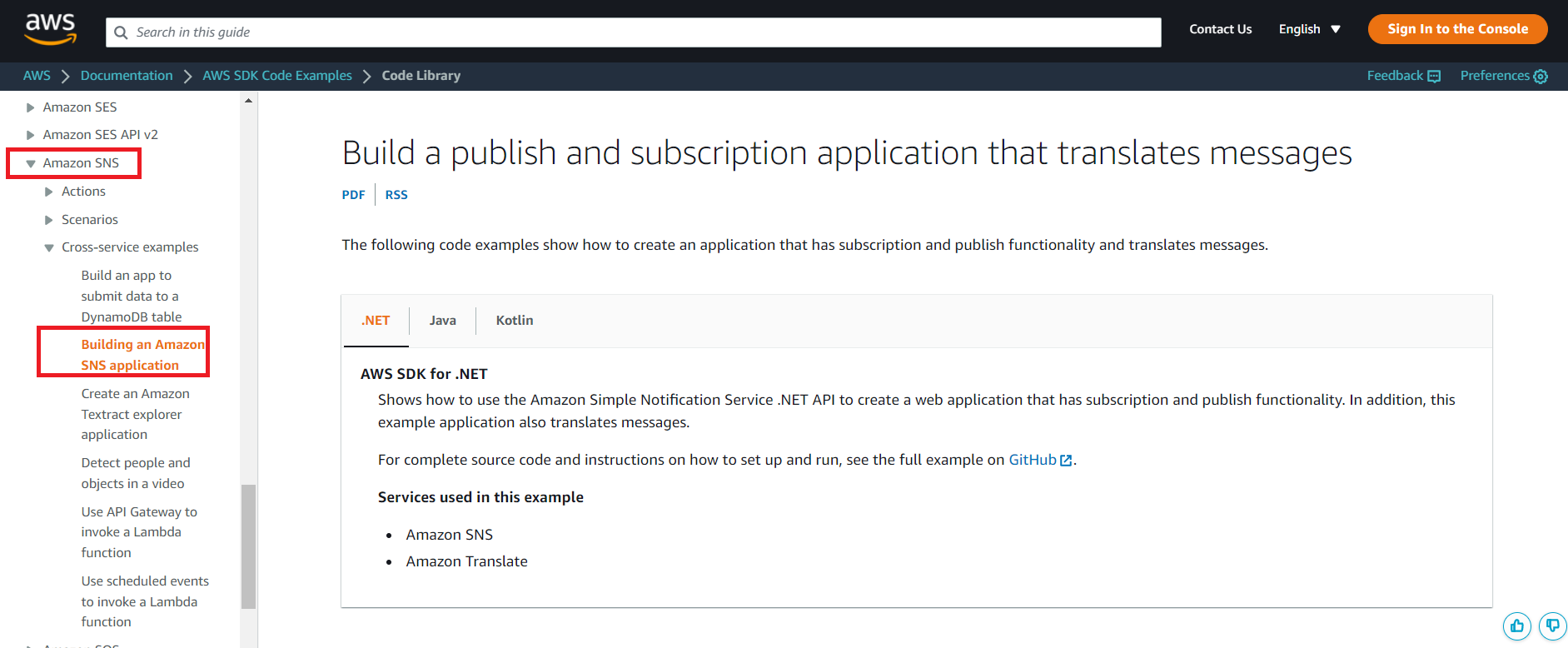Open Create an Amazon Textract explorer application
Image resolution: width=1568 pixels, height=648 pixels.
pos(135,414)
